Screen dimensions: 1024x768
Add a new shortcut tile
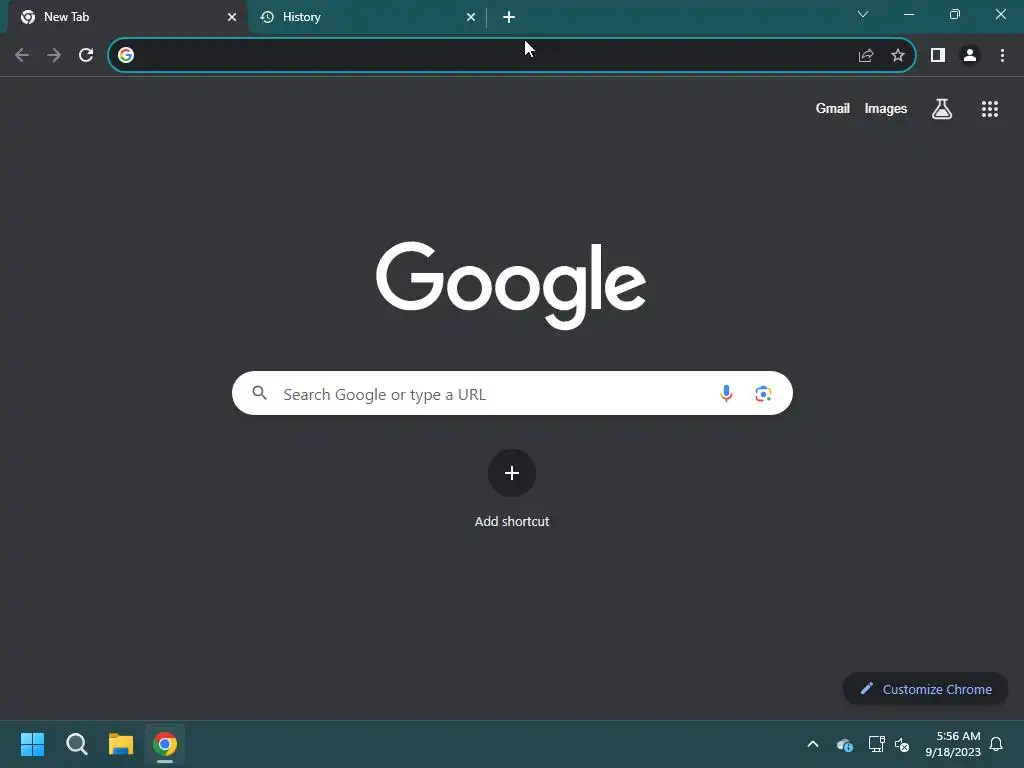[x=512, y=473]
